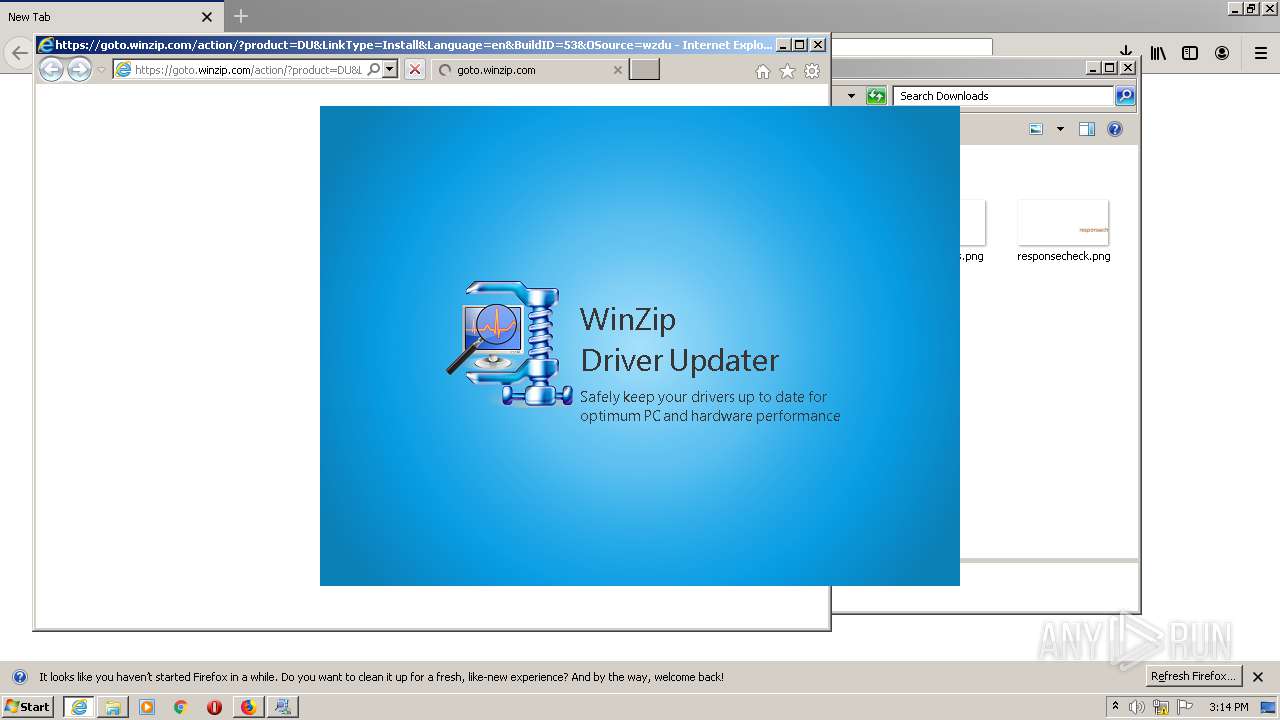Open Firefox hamburger menu
The width and height of the screenshot is (1280, 720).
pyautogui.click(x=1261, y=53)
